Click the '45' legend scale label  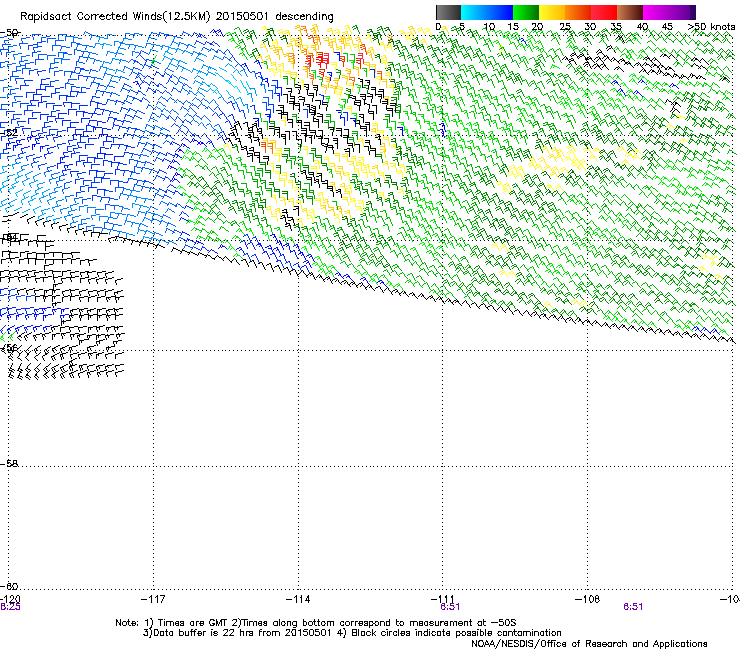667,27
